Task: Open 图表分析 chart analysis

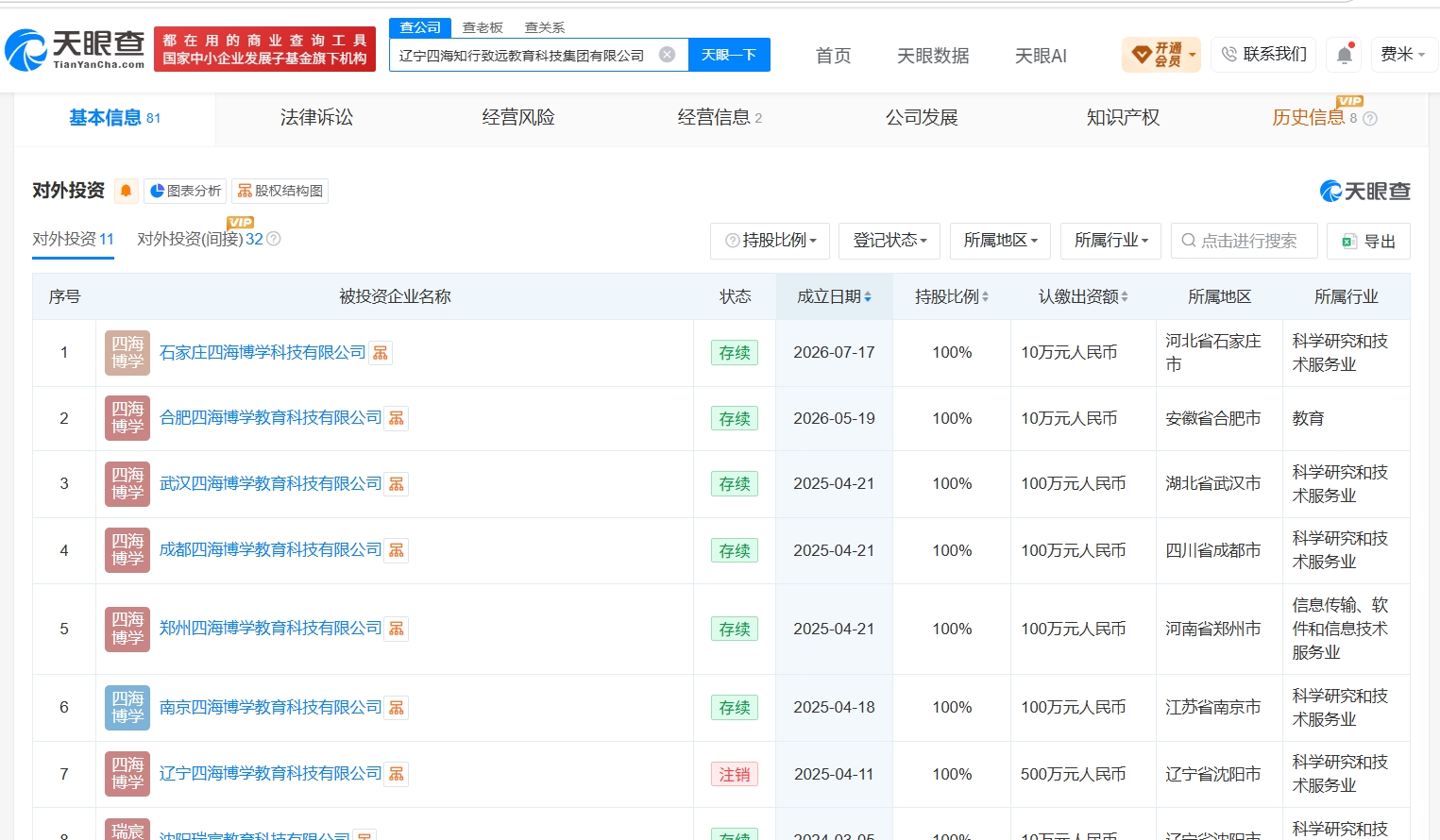Action: tap(185, 191)
